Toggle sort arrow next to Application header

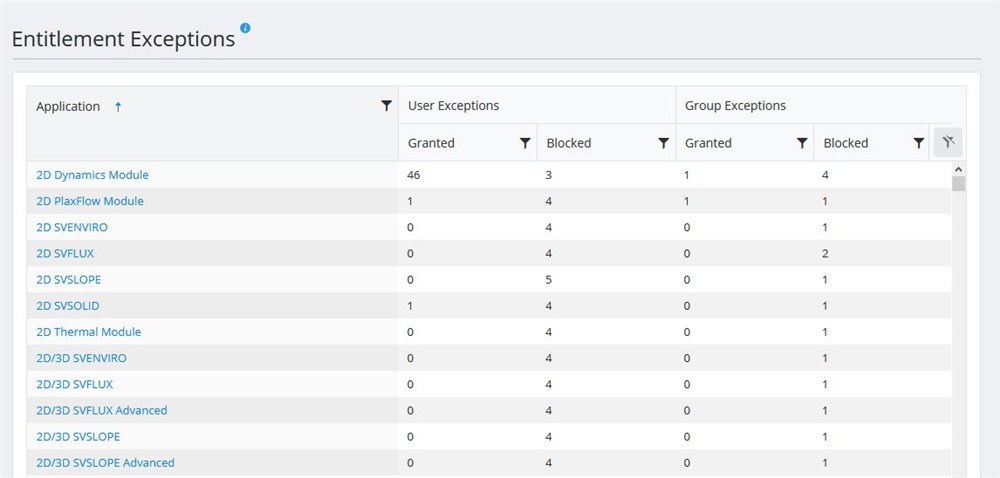pos(118,107)
